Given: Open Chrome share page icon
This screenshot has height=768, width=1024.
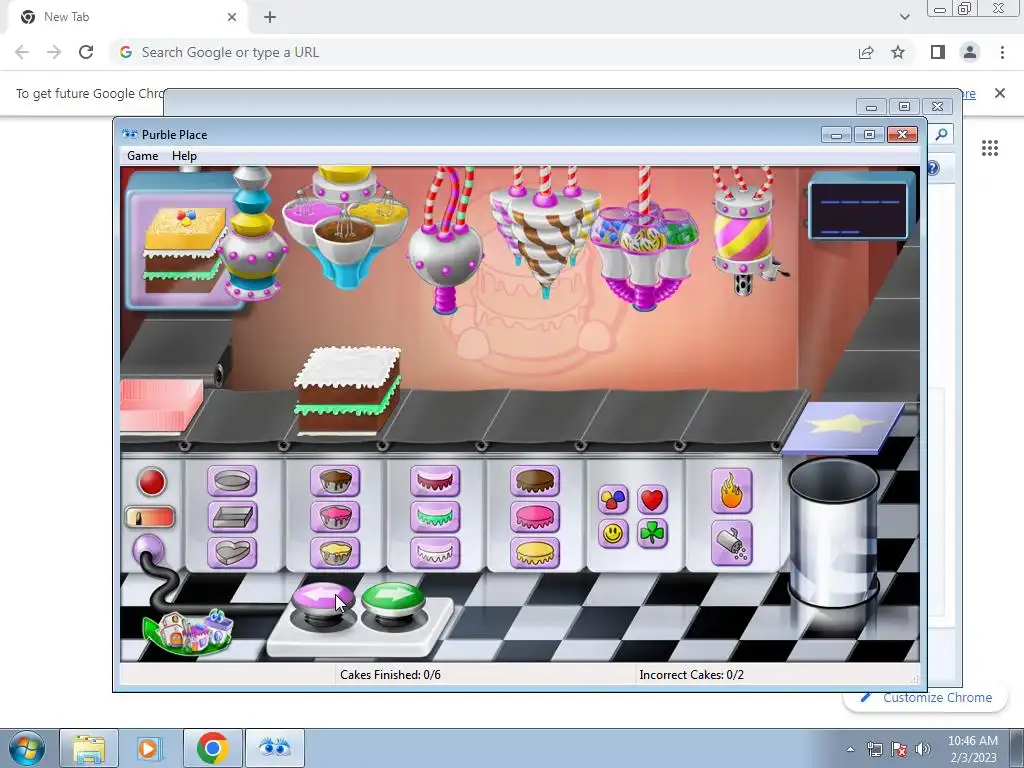Looking at the screenshot, I should pyautogui.click(x=866, y=52).
